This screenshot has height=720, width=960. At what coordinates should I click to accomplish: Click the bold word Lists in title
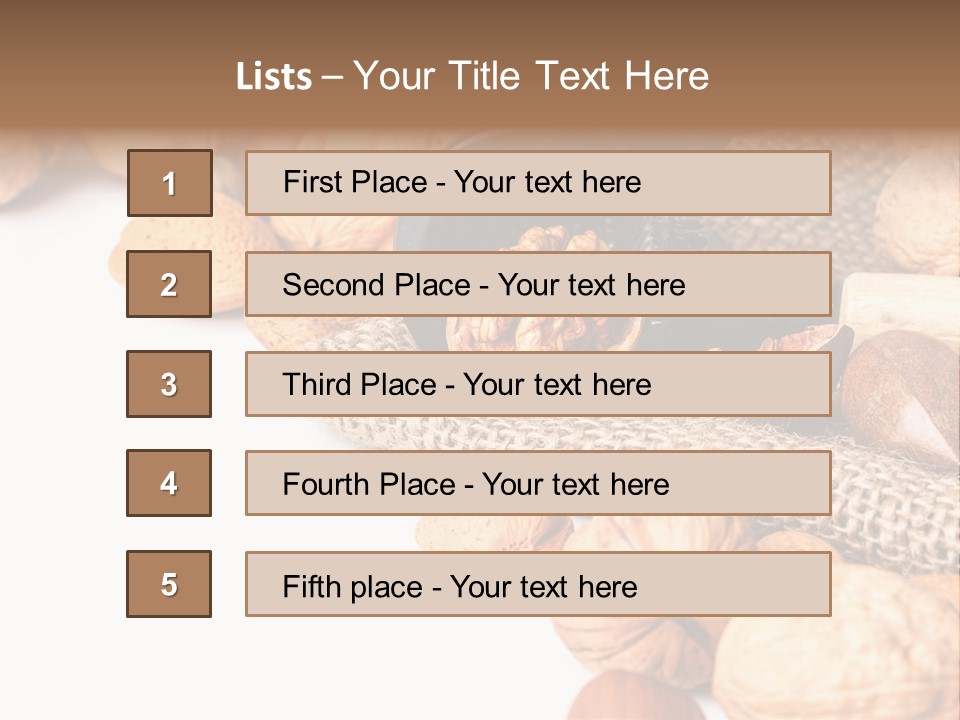[x=274, y=77]
